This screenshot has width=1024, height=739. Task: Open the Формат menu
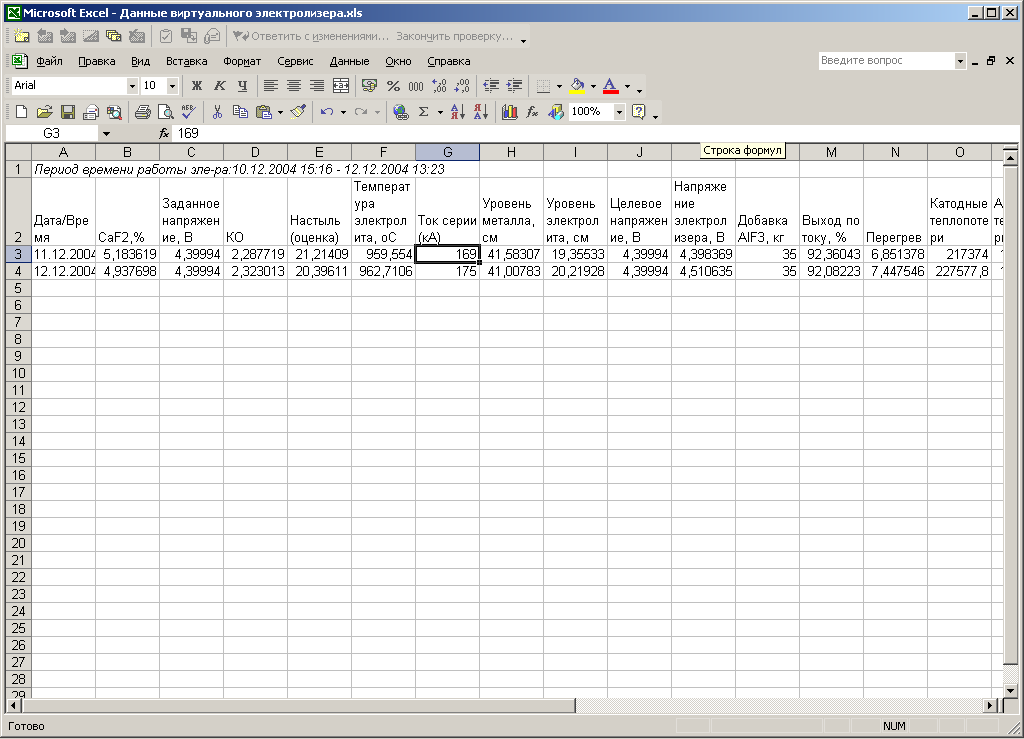[242, 61]
